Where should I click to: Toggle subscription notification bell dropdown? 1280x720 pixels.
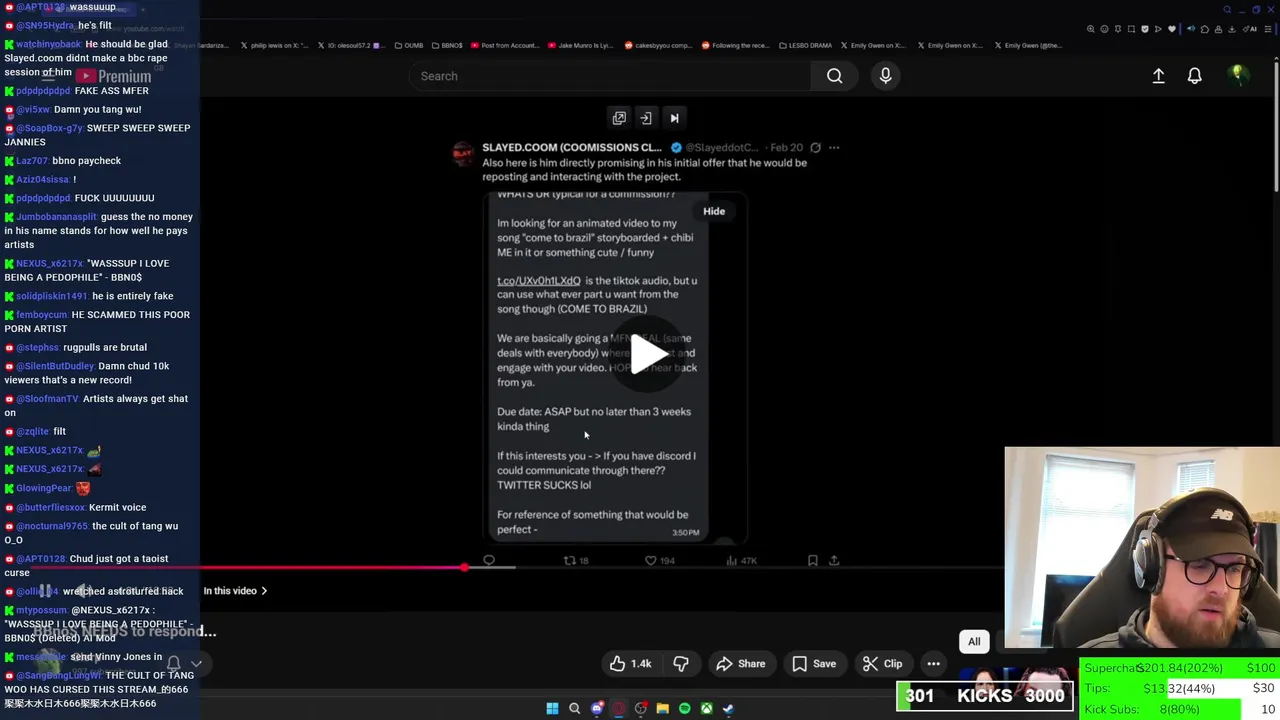(x=184, y=663)
